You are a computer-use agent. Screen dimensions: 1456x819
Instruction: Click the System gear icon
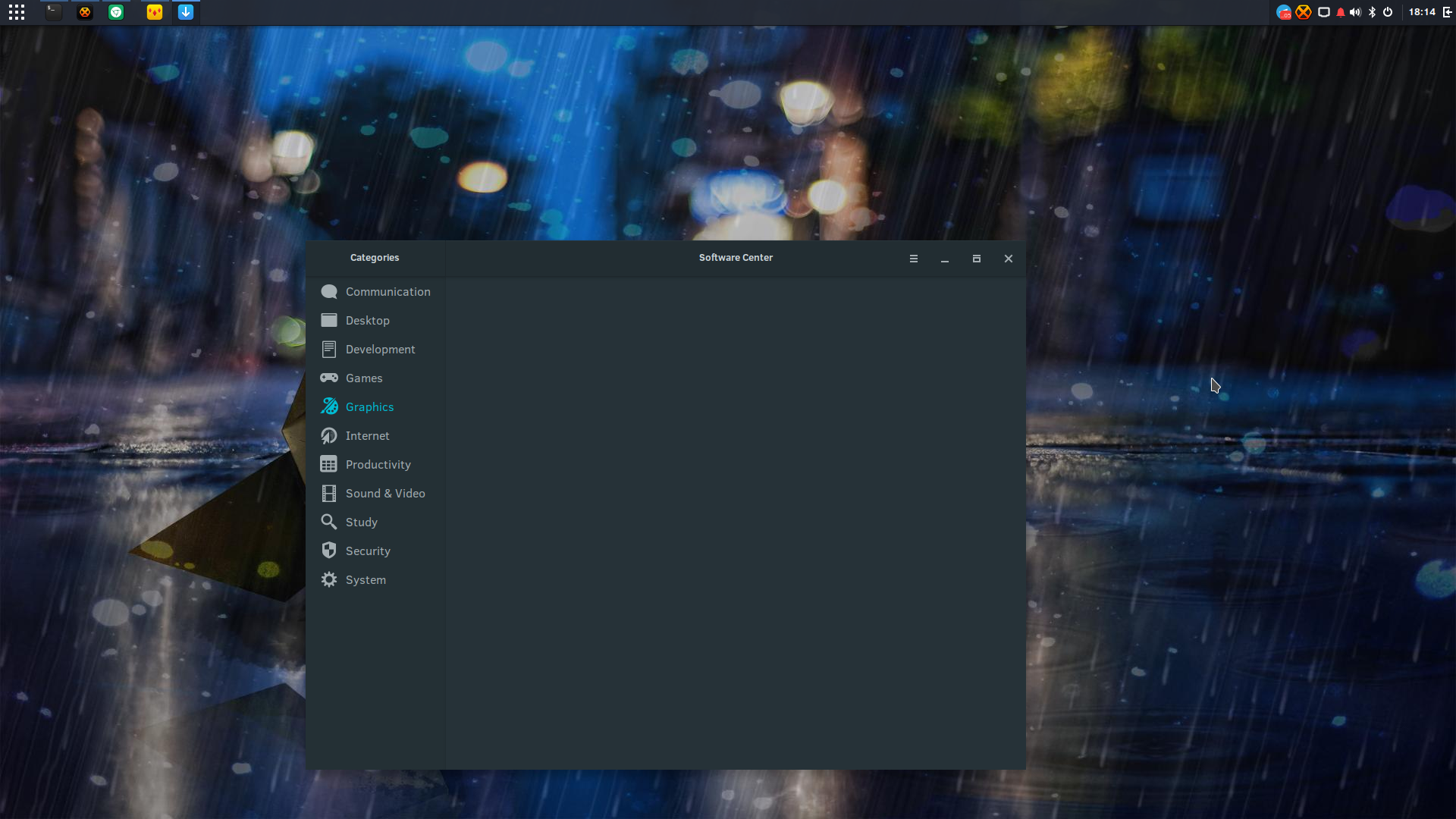328,580
